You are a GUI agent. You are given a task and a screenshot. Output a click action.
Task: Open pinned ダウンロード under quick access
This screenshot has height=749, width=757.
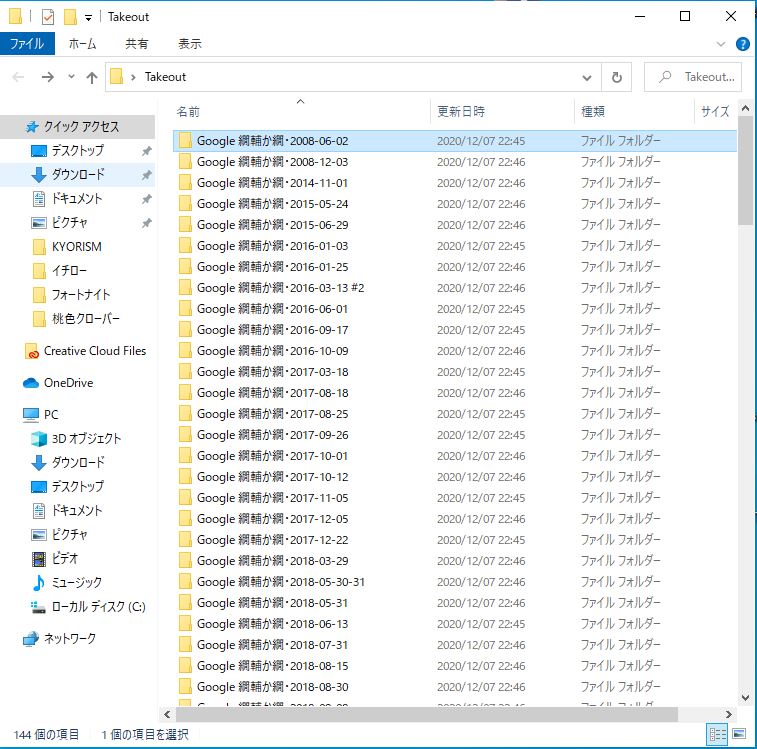click(x=77, y=174)
